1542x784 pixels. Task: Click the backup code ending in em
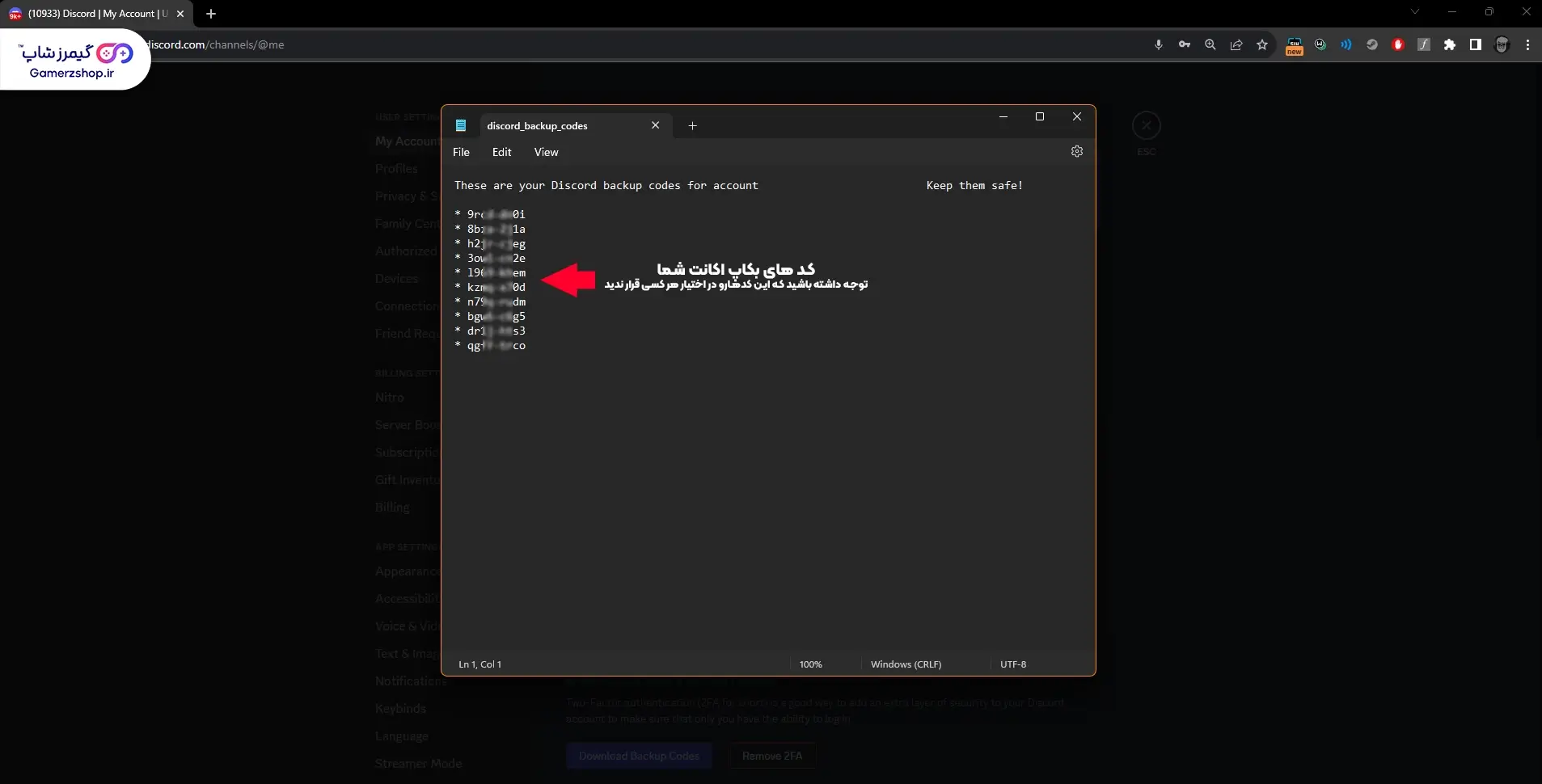[x=496, y=272]
